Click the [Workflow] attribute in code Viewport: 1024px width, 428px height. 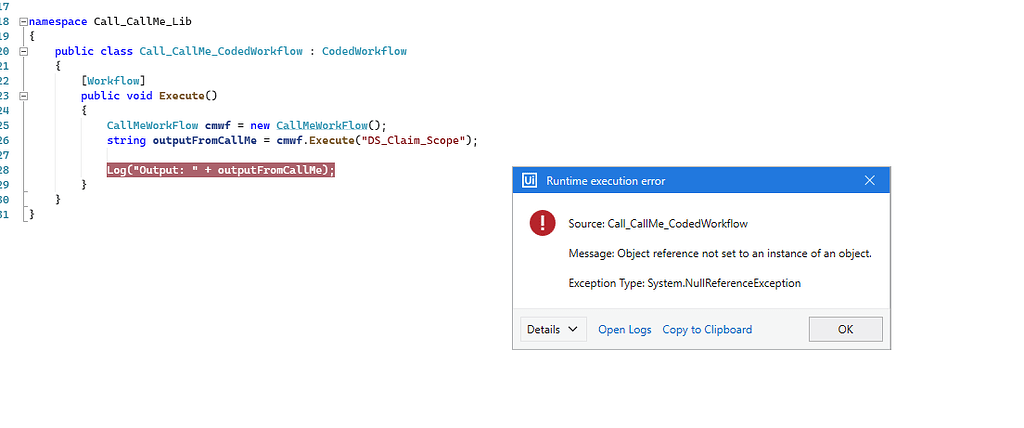114,80
